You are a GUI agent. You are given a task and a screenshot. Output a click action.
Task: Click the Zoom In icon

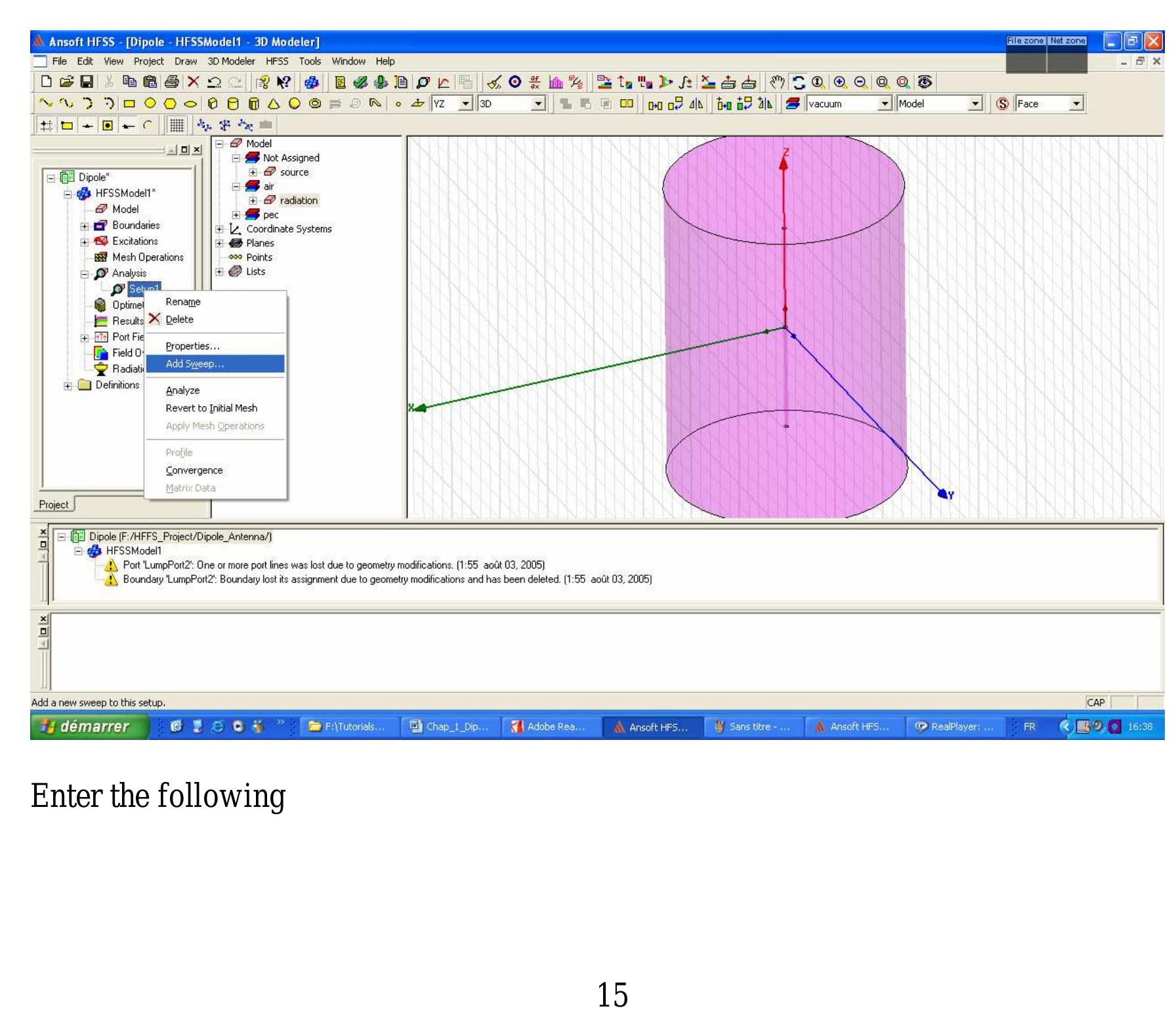pos(840,81)
